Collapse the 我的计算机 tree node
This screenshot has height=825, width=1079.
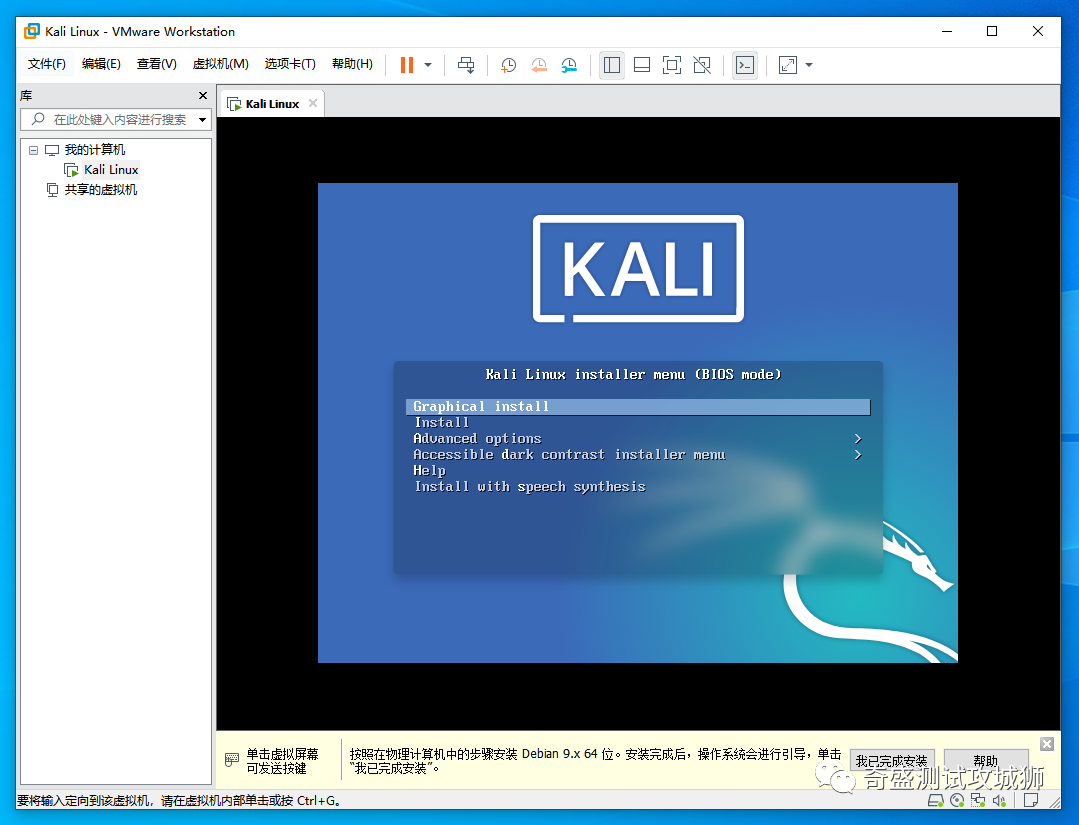point(33,150)
